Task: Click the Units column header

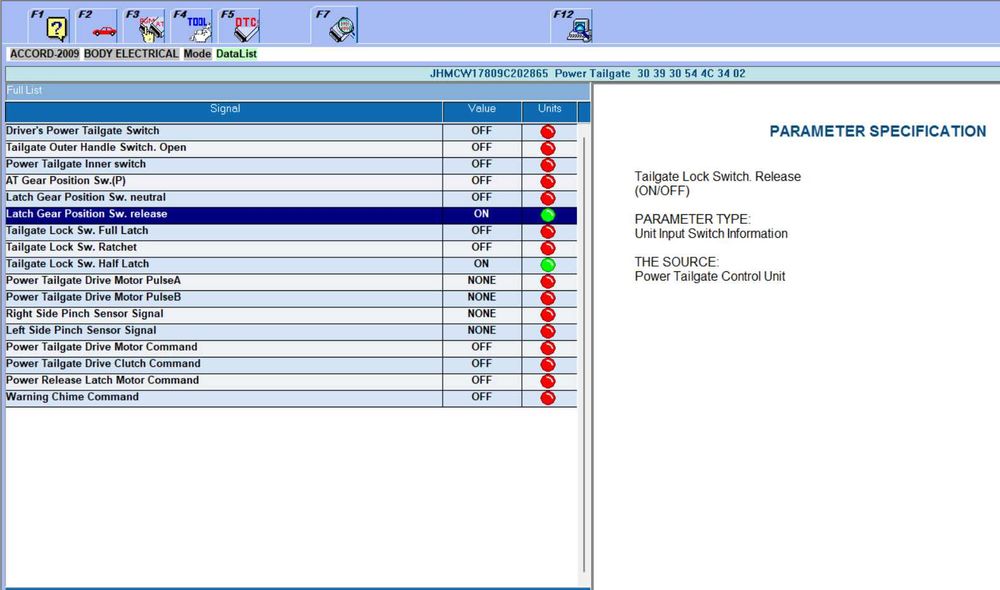Action: [x=549, y=109]
